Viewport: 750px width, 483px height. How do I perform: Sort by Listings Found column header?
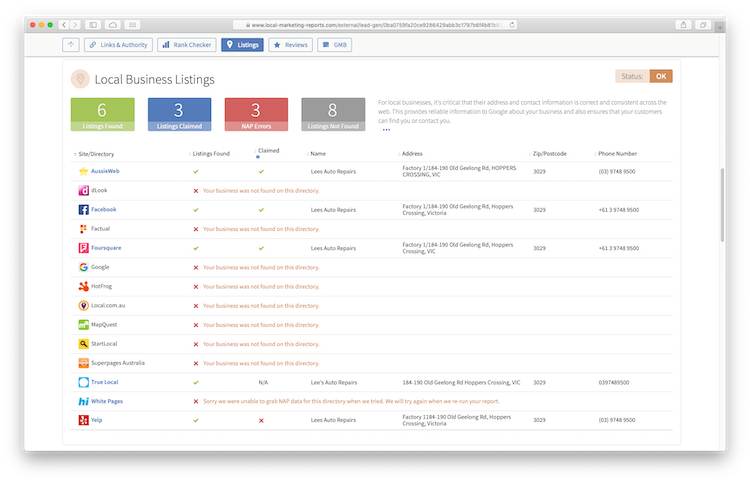click(211, 154)
